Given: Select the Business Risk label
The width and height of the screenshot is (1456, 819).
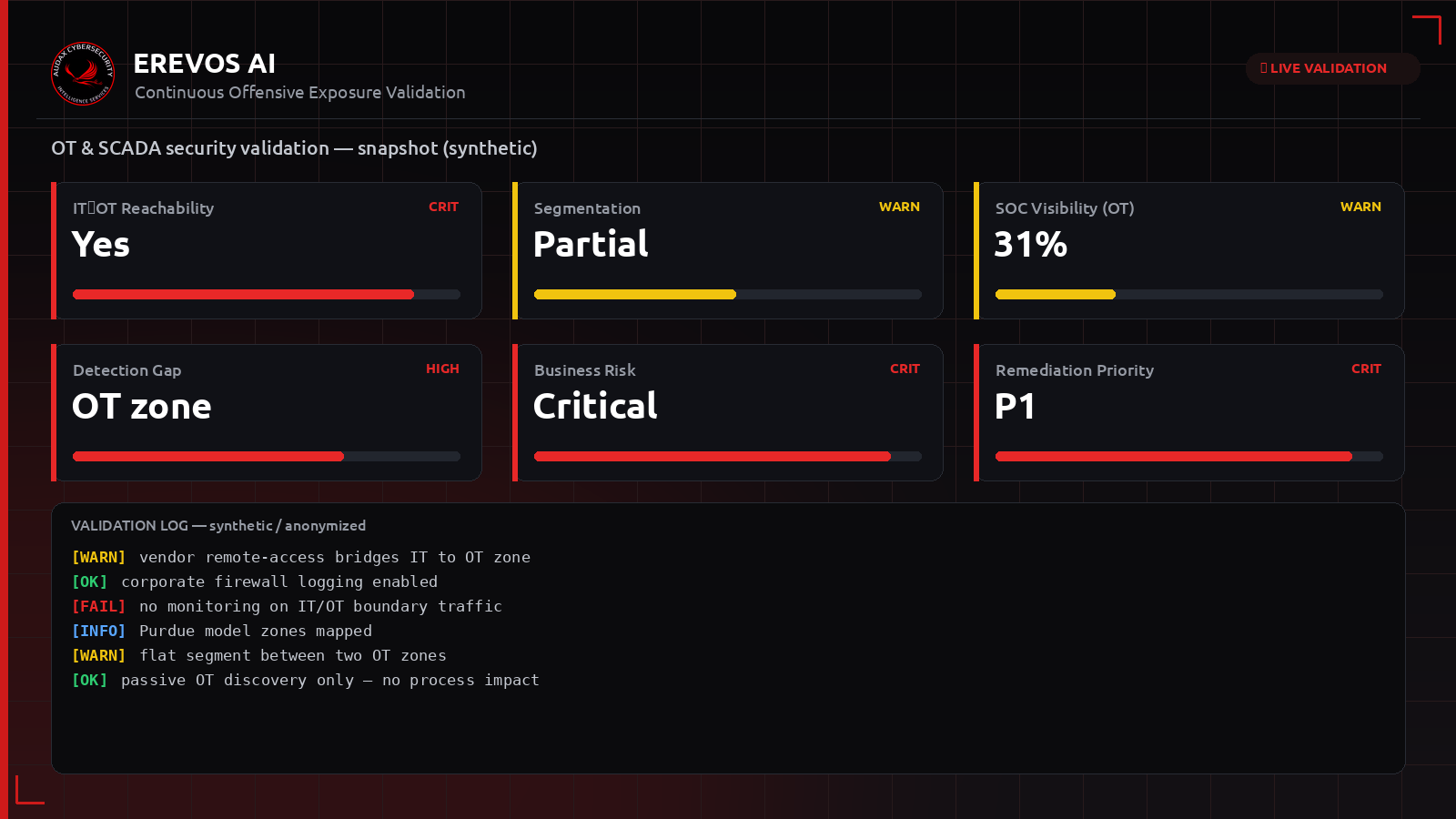Looking at the screenshot, I should pyautogui.click(x=585, y=370).
